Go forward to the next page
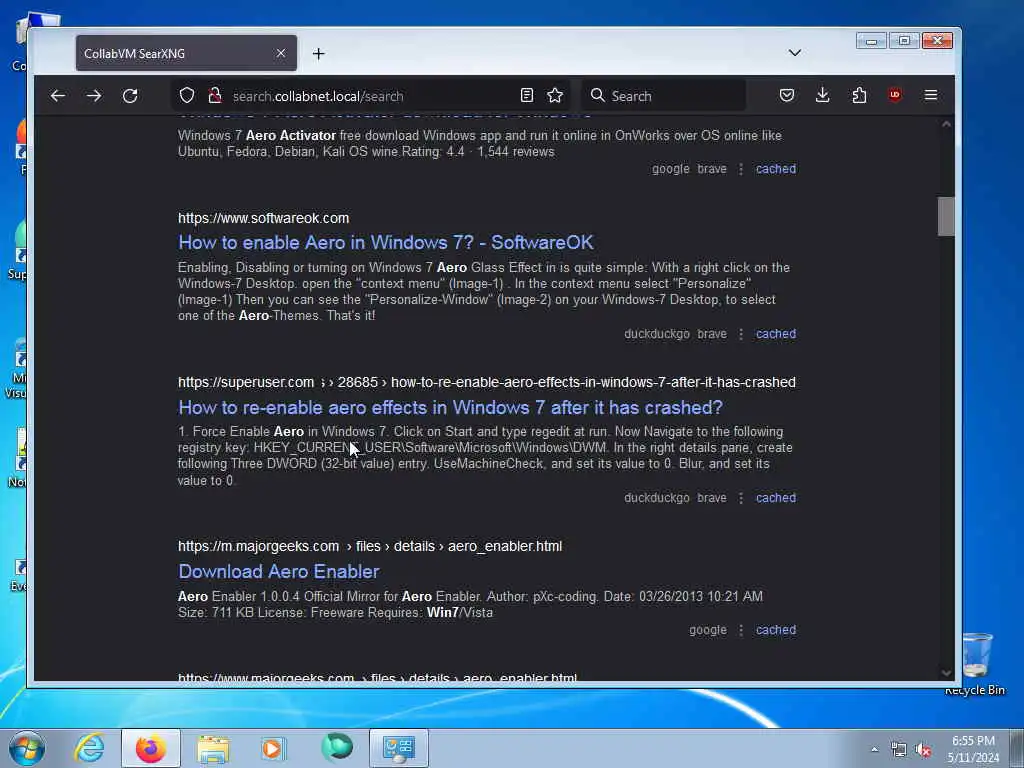Image resolution: width=1024 pixels, height=768 pixels. pyautogui.click(x=94, y=96)
